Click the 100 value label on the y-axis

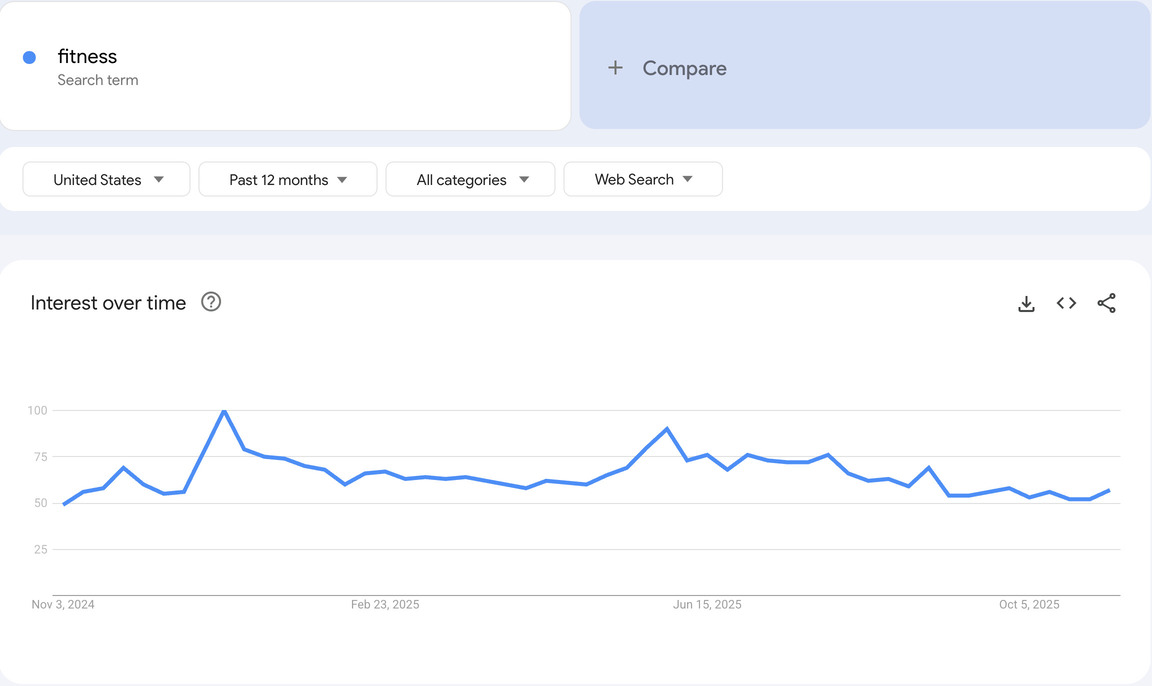(37, 410)
